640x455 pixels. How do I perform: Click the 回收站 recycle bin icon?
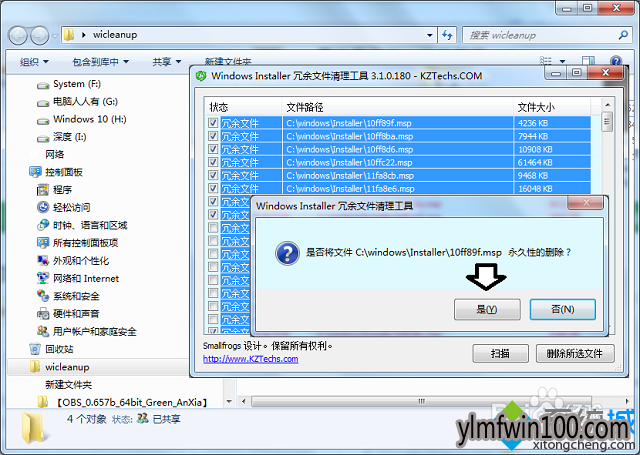coord(35,349)
